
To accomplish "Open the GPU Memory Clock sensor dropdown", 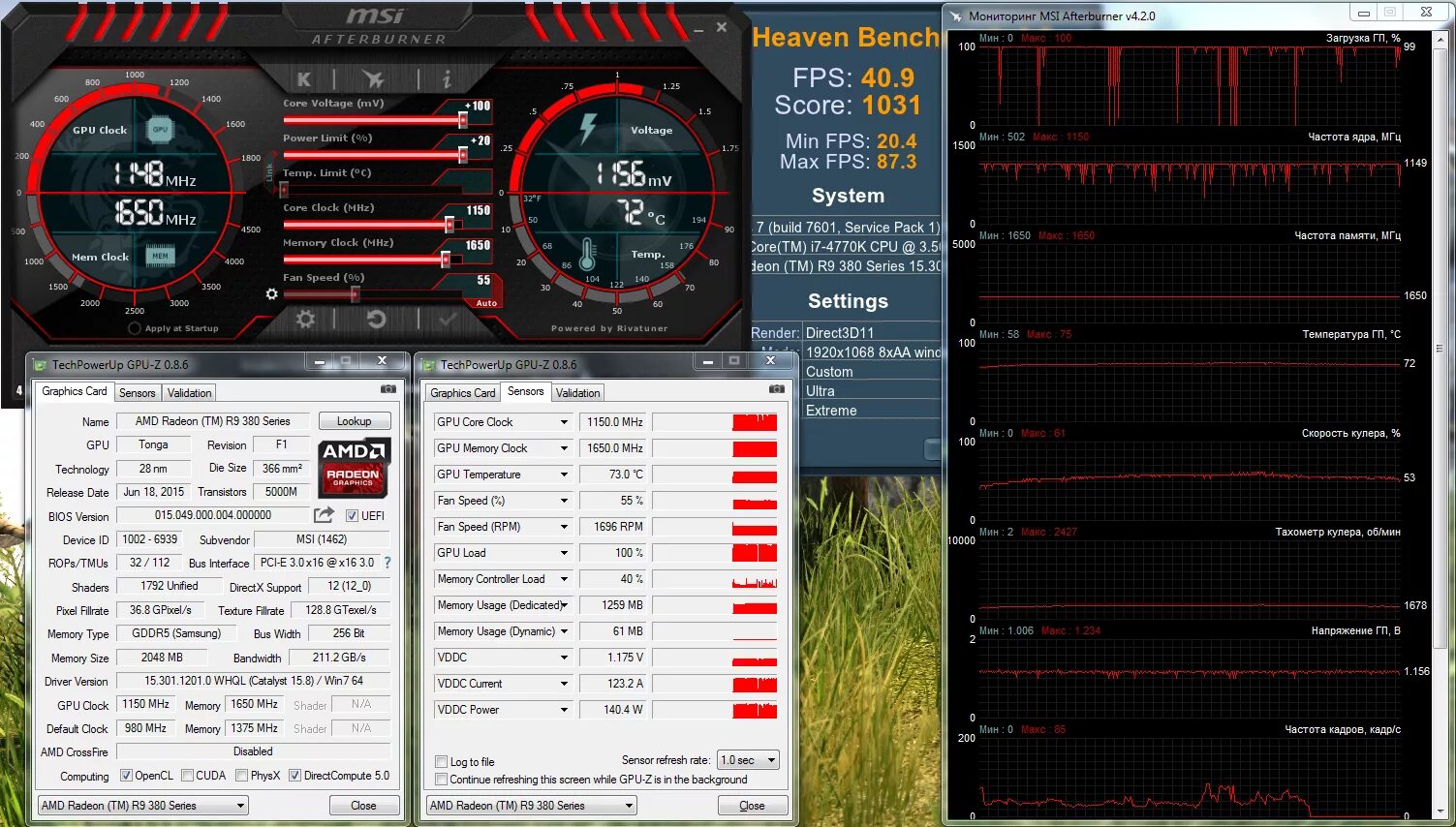I will tap(564, 448).
